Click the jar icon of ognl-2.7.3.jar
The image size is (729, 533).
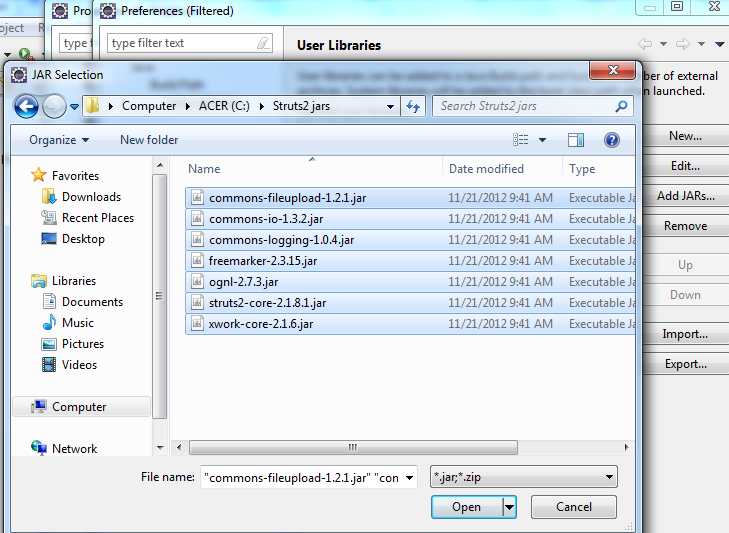[198, 281]
